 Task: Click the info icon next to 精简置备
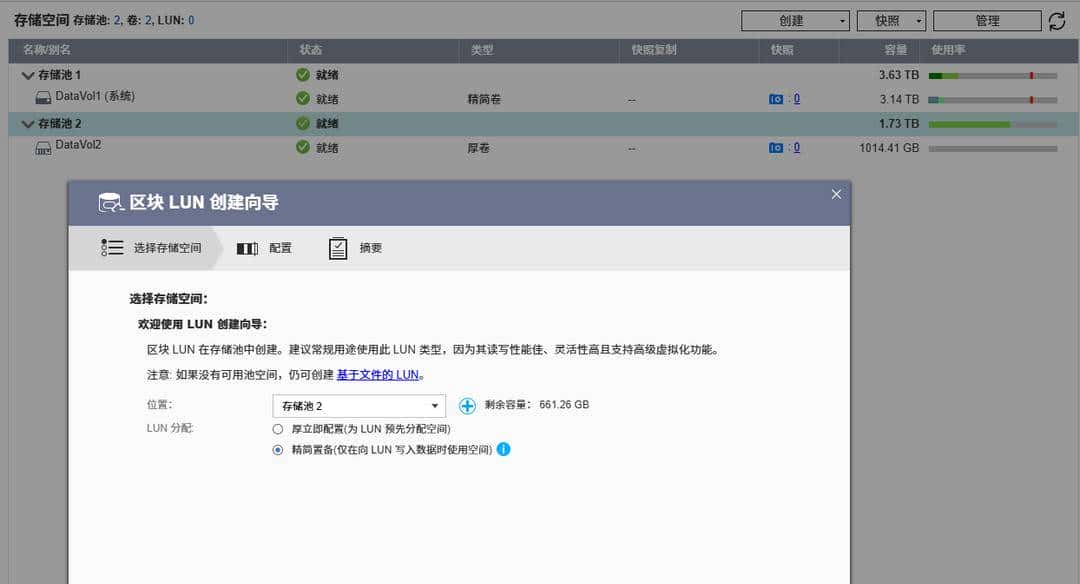coord(504,450)
